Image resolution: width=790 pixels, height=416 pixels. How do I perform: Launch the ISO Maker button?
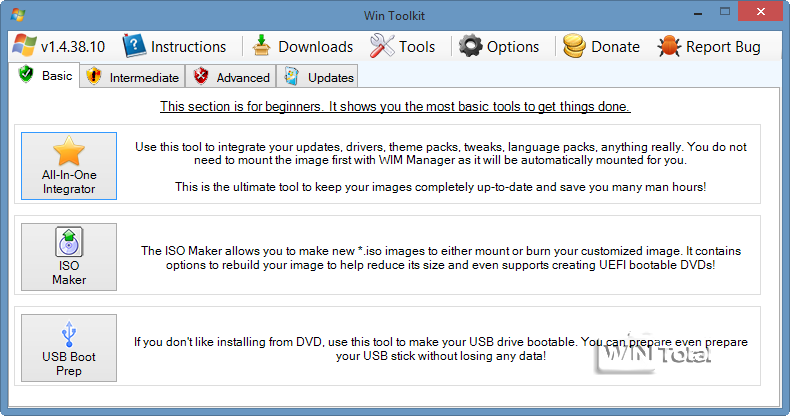point(69,257)
